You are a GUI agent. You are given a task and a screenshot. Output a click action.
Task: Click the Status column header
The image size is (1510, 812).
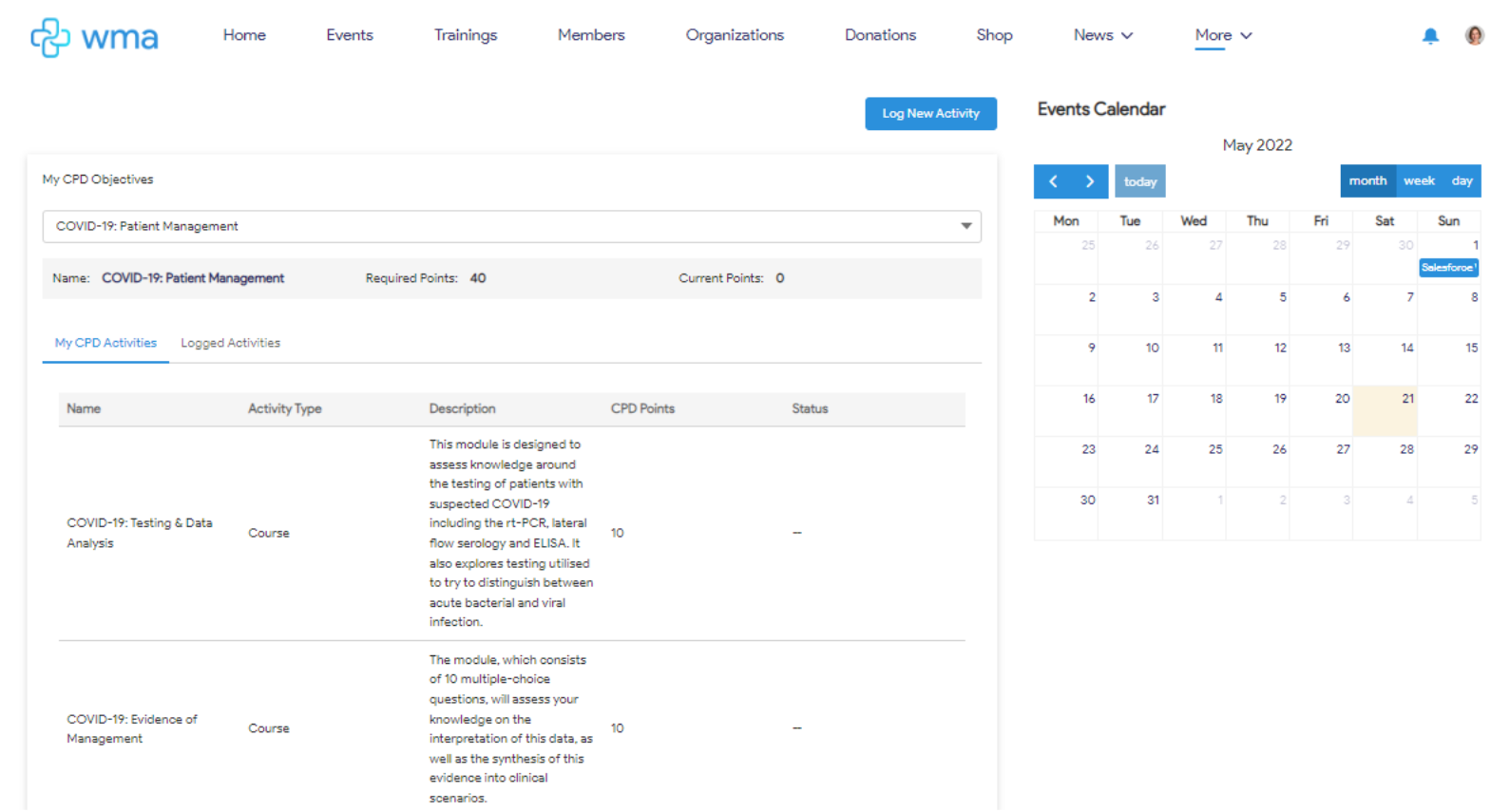[810, 408]
